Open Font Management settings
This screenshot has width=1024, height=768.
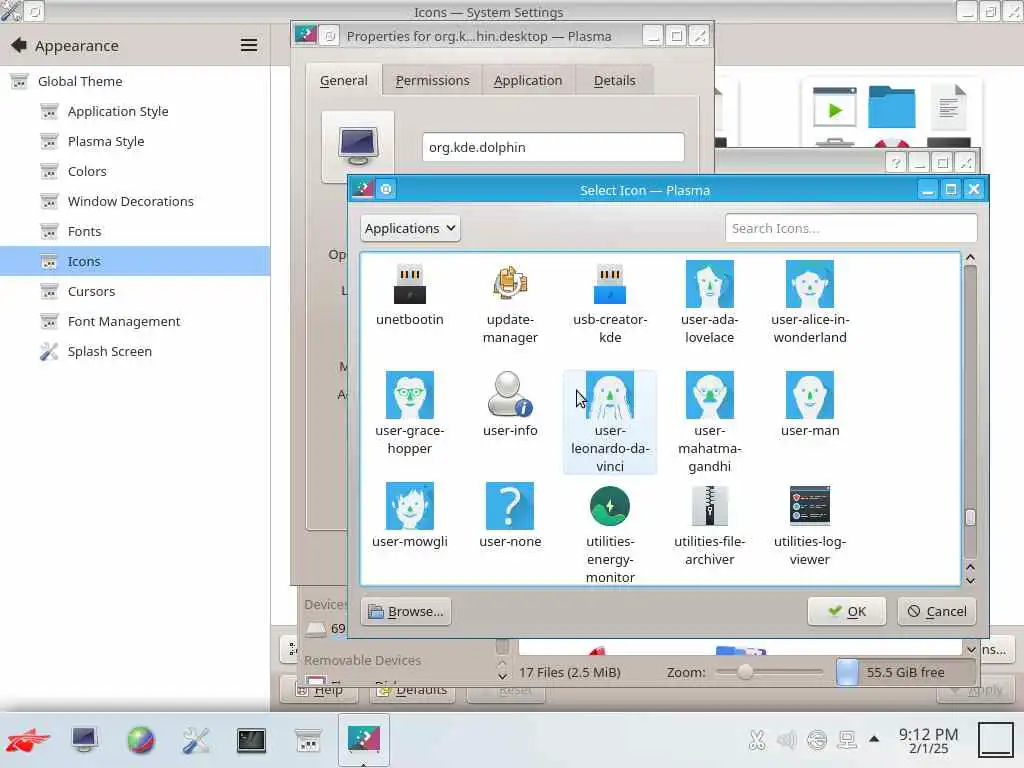[x=135, y=321]
